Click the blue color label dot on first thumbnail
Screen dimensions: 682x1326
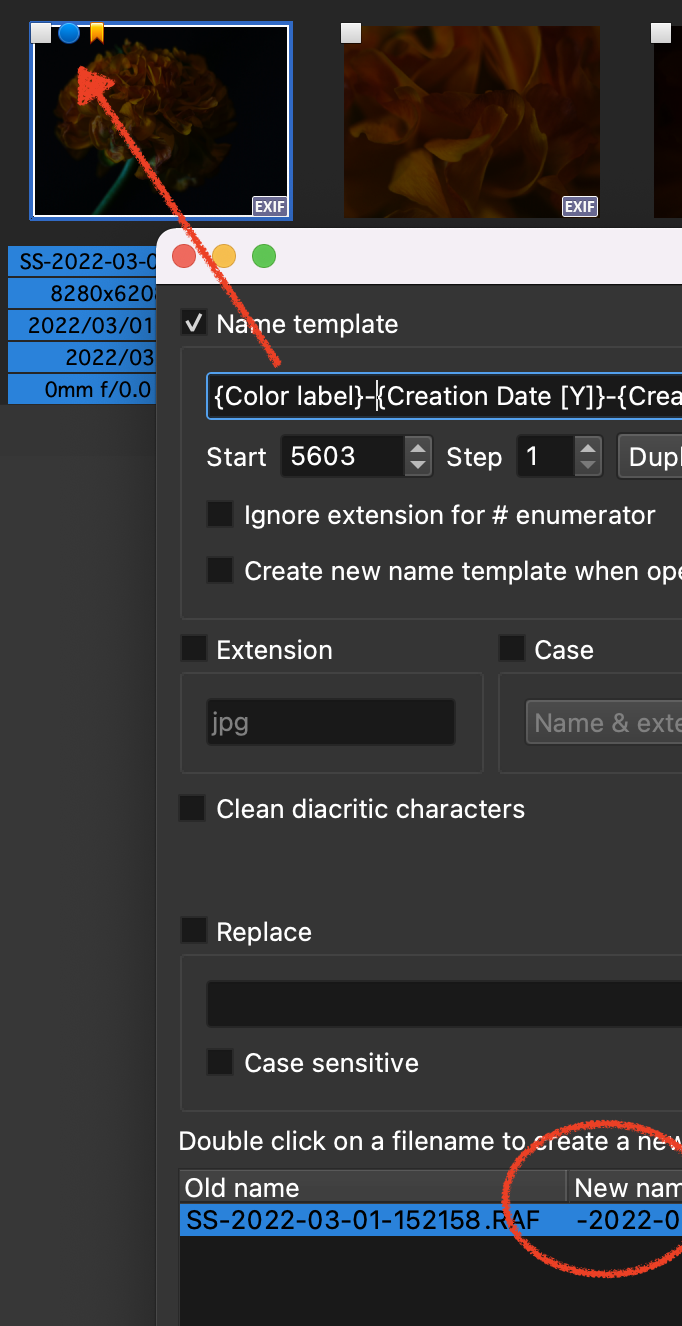pyautogui.click(x=69, y=33)
